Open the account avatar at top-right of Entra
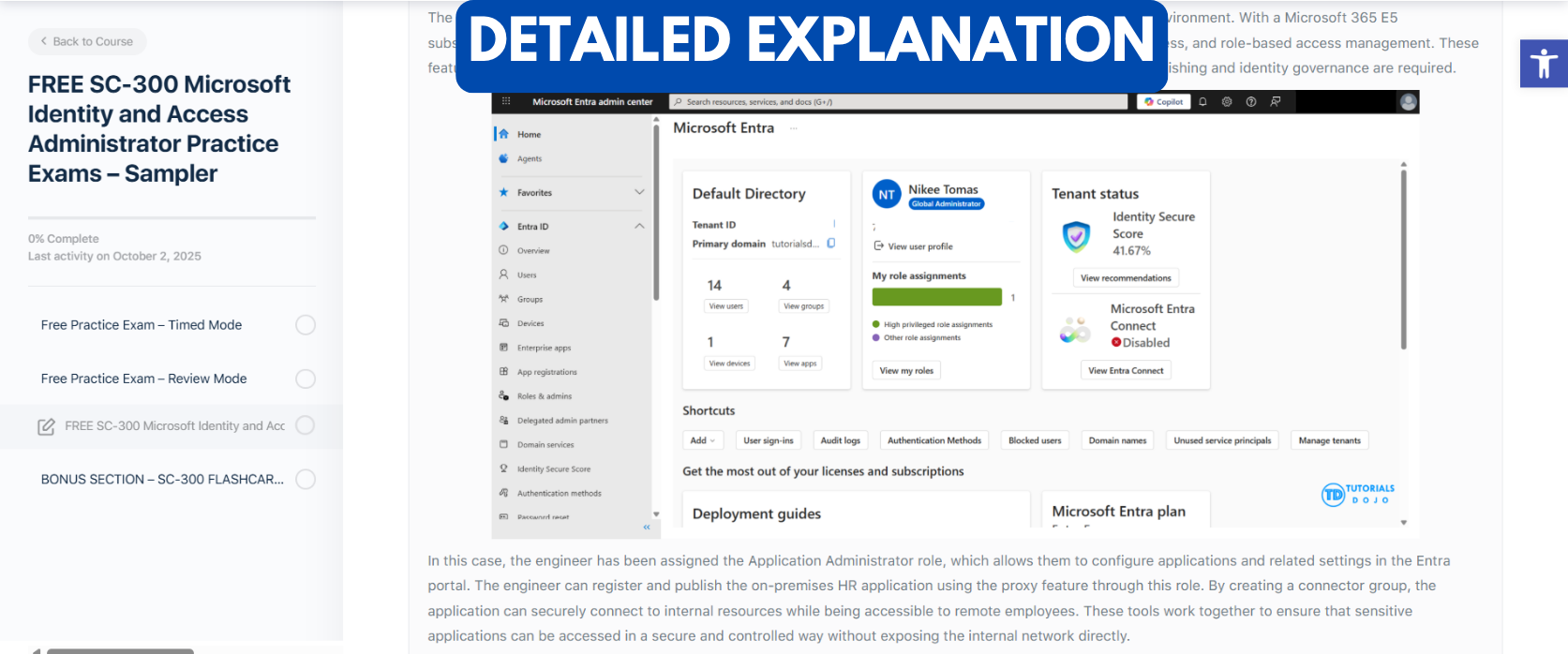Image resolution: width=1568 pixels, height=654 pixels. point(1408,101)
